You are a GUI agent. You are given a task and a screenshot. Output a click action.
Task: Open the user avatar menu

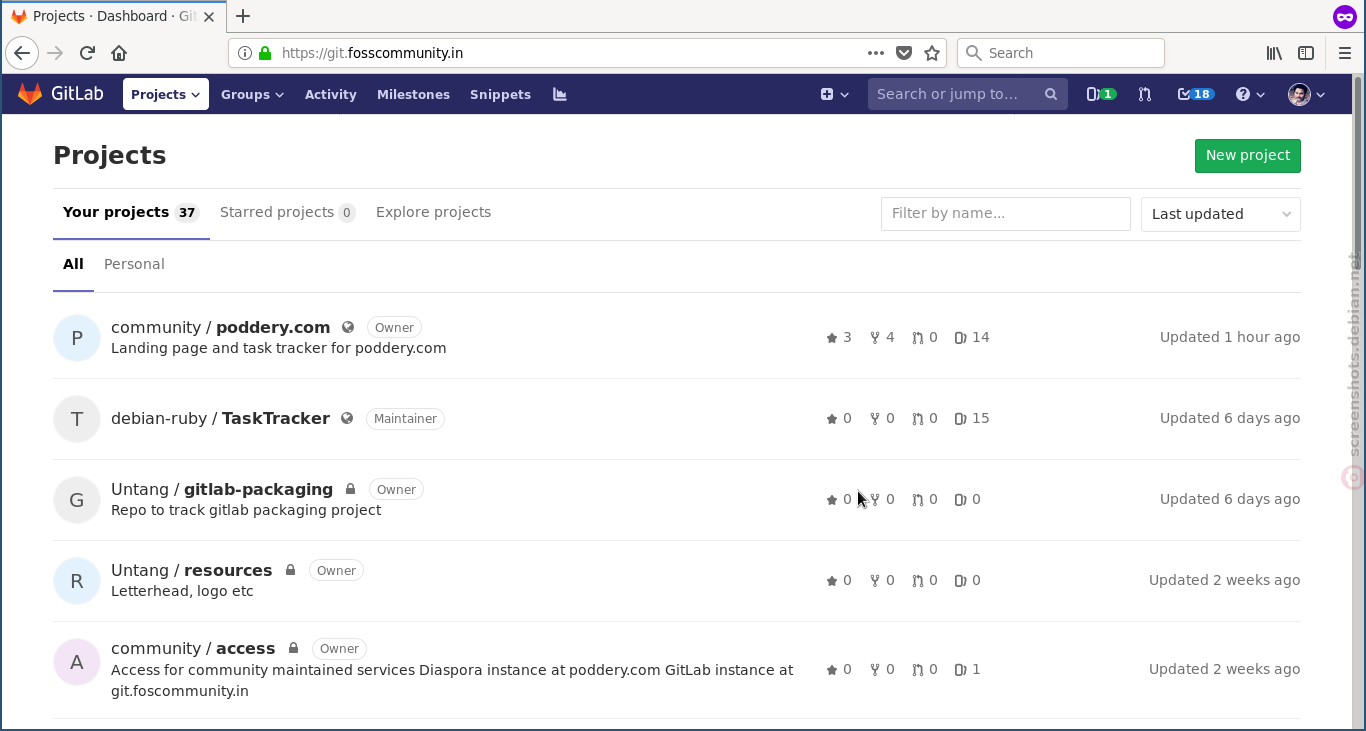click(1307, 94)
